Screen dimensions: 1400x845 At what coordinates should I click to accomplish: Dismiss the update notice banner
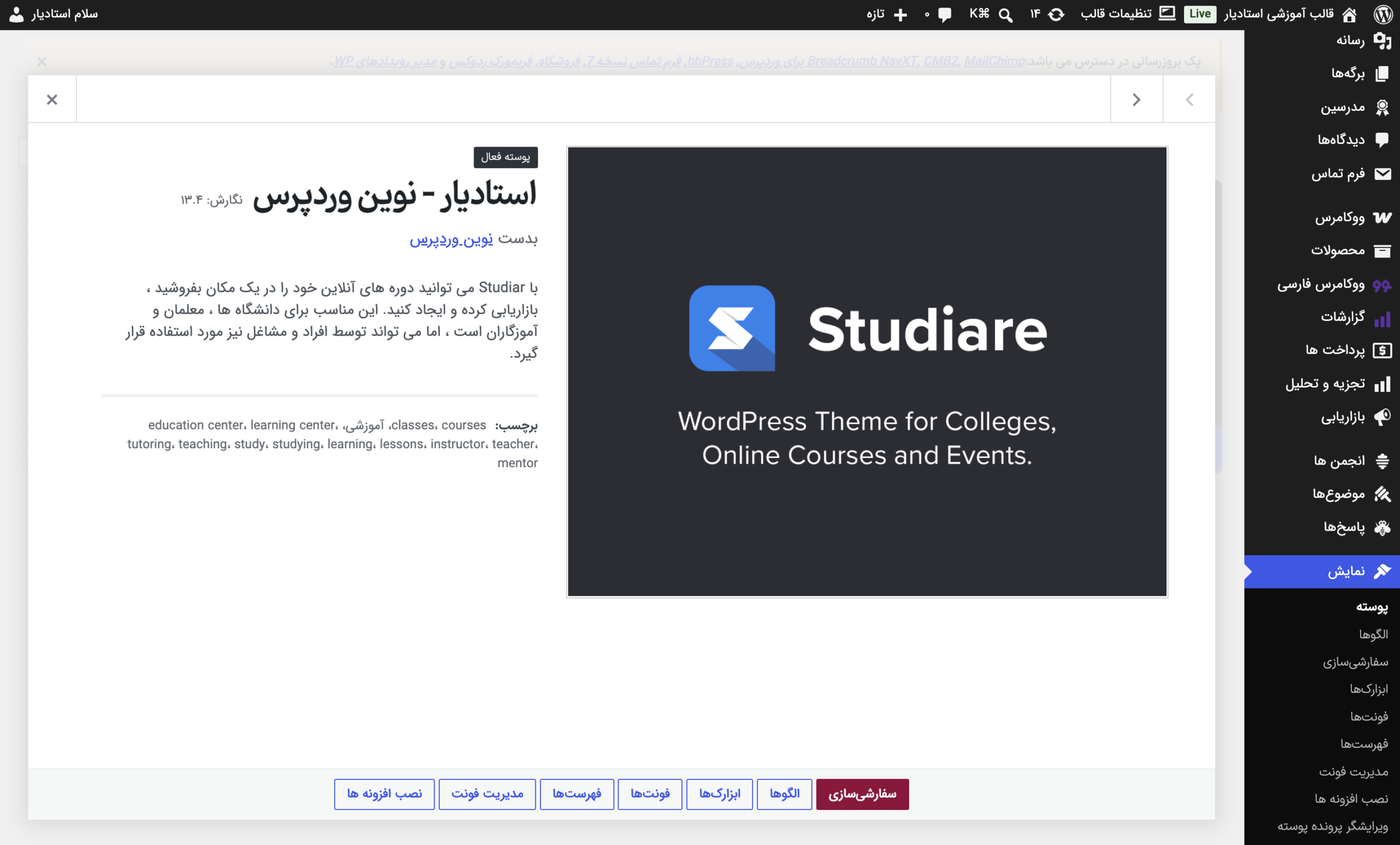[42, 61]
